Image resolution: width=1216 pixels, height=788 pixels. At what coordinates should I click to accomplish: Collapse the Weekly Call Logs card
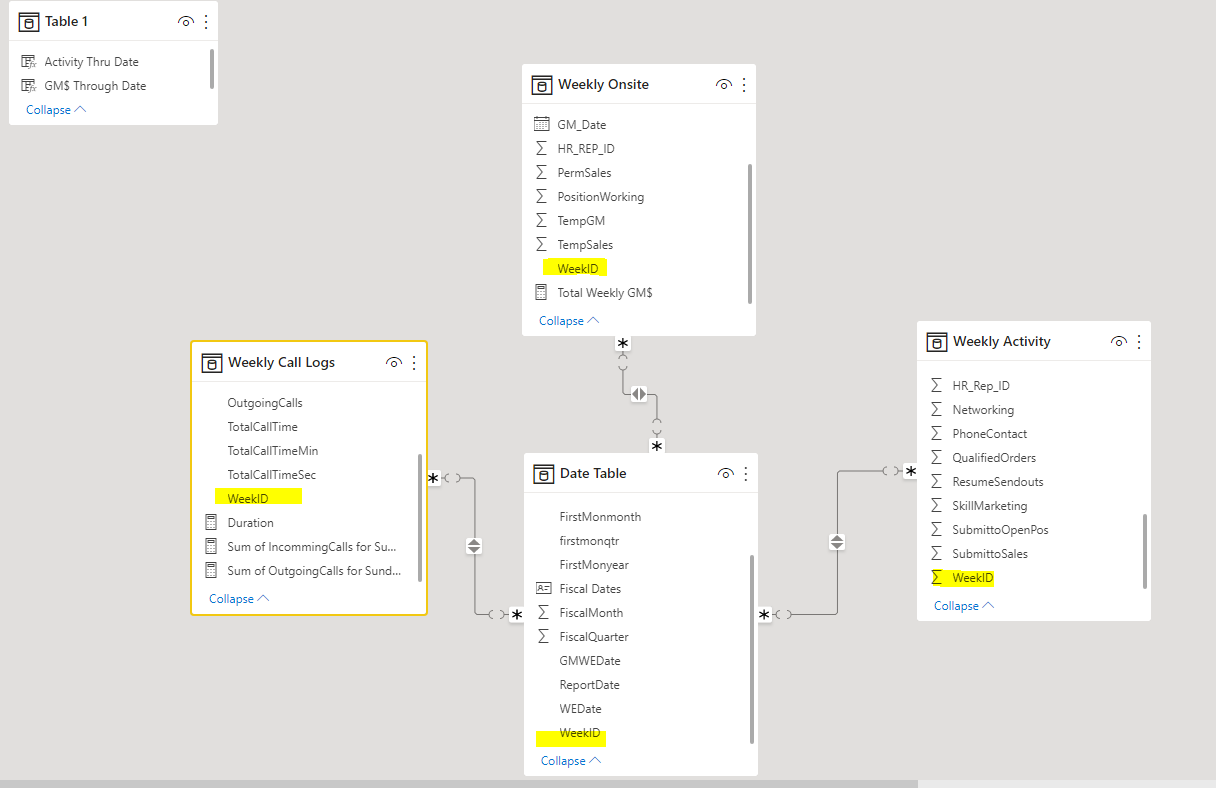[239, 599]
